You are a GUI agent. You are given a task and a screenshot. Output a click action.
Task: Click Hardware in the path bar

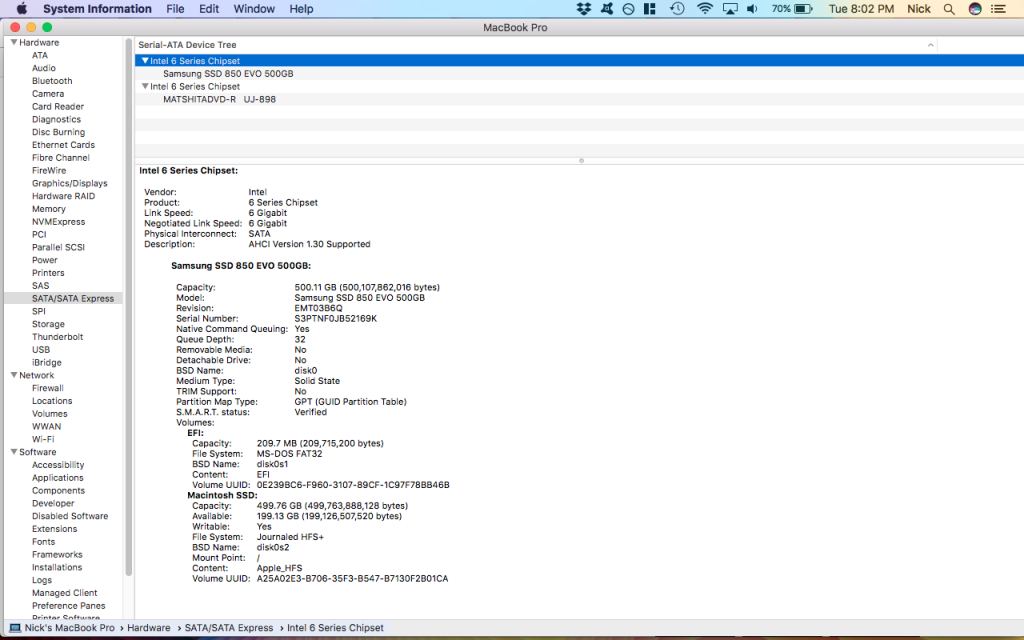tap(148, 628)
